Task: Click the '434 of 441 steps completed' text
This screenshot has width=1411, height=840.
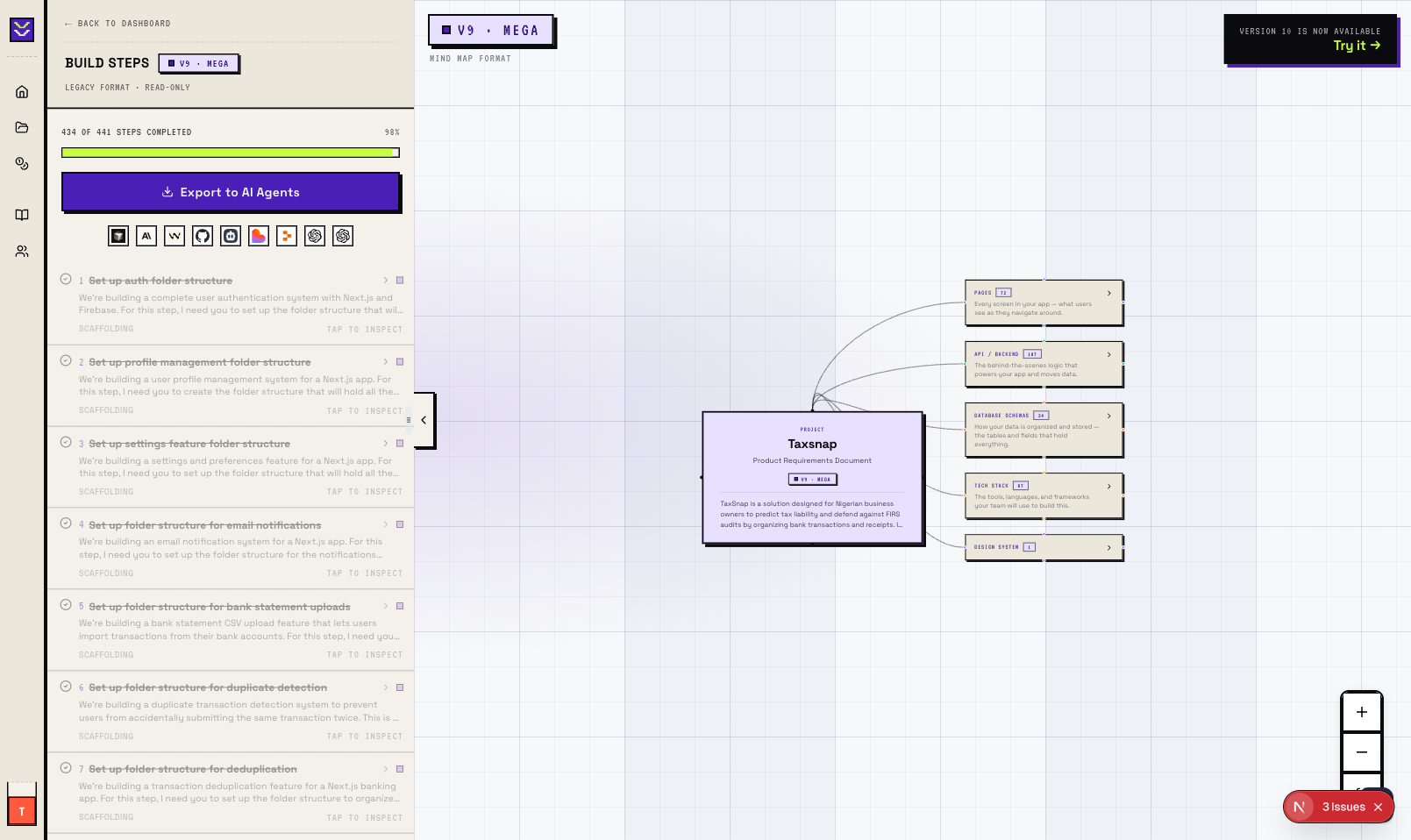Action: point(126,132)
